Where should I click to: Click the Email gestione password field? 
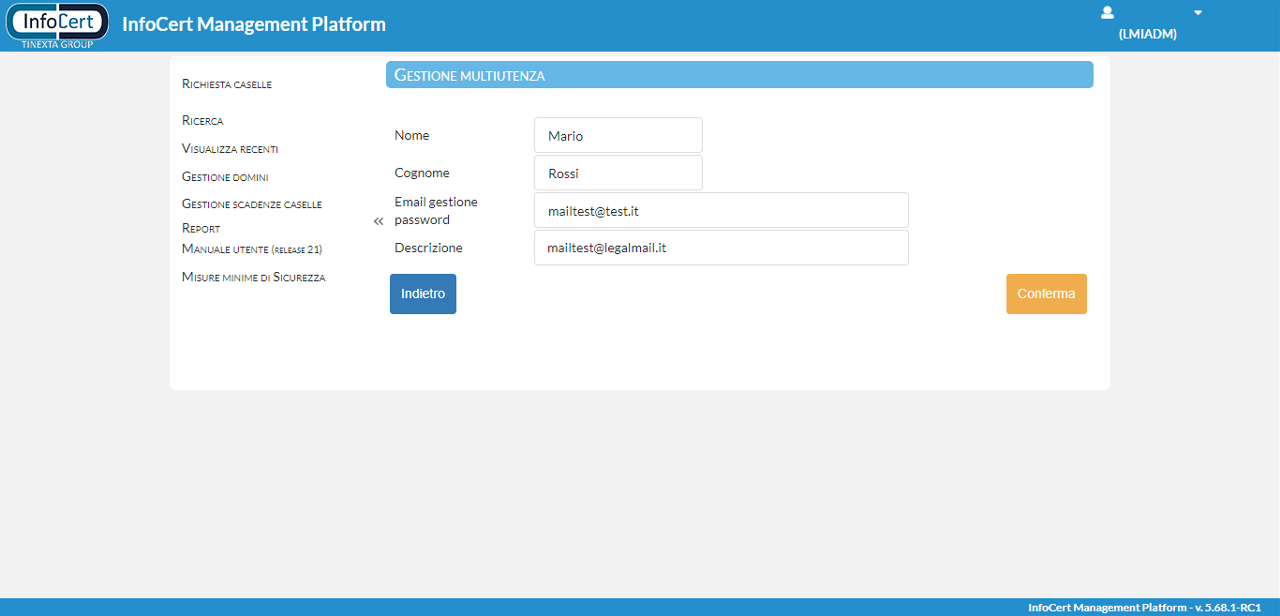[x=721, y=211]
